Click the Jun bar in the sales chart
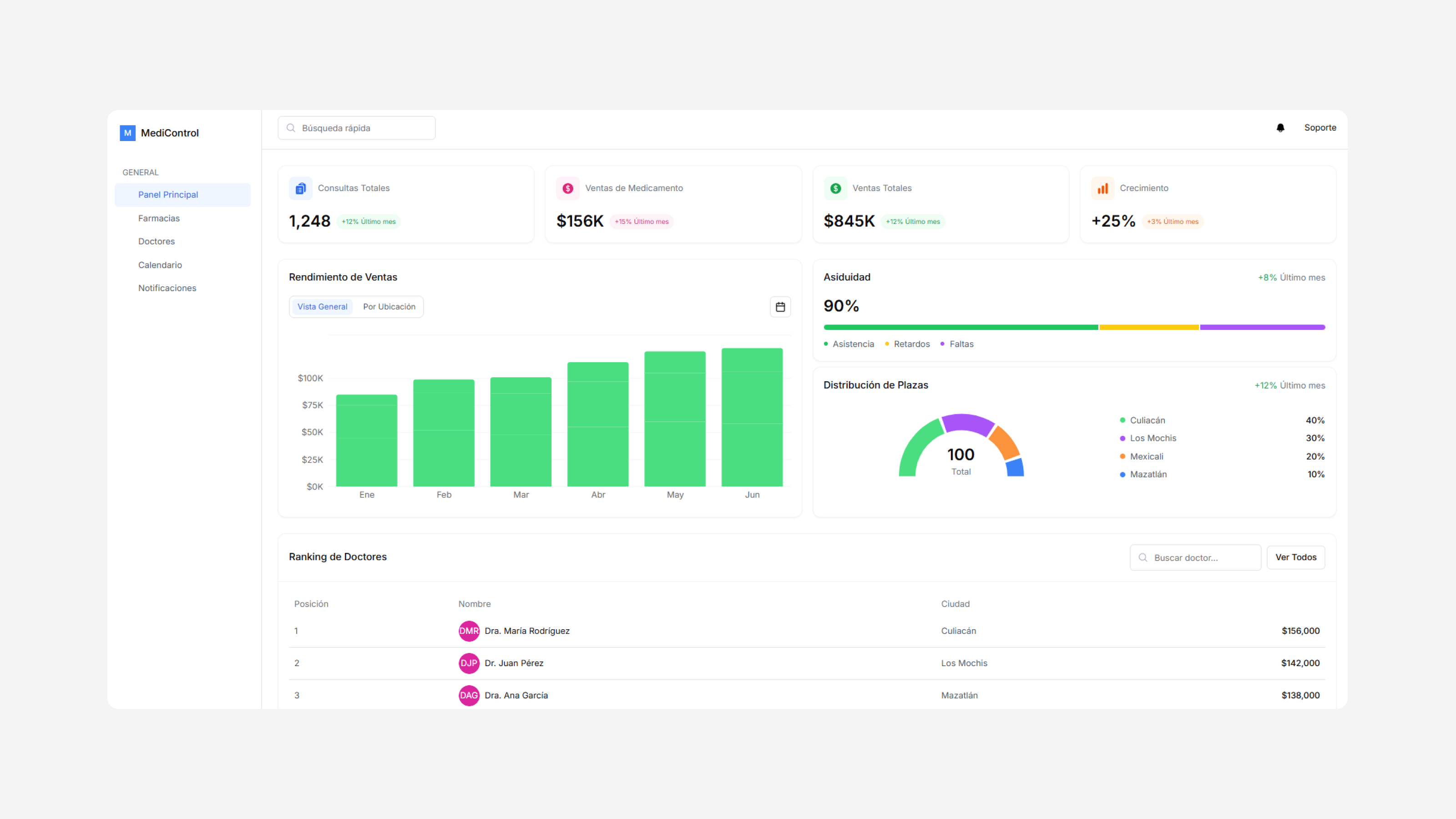 pos(752,417)
